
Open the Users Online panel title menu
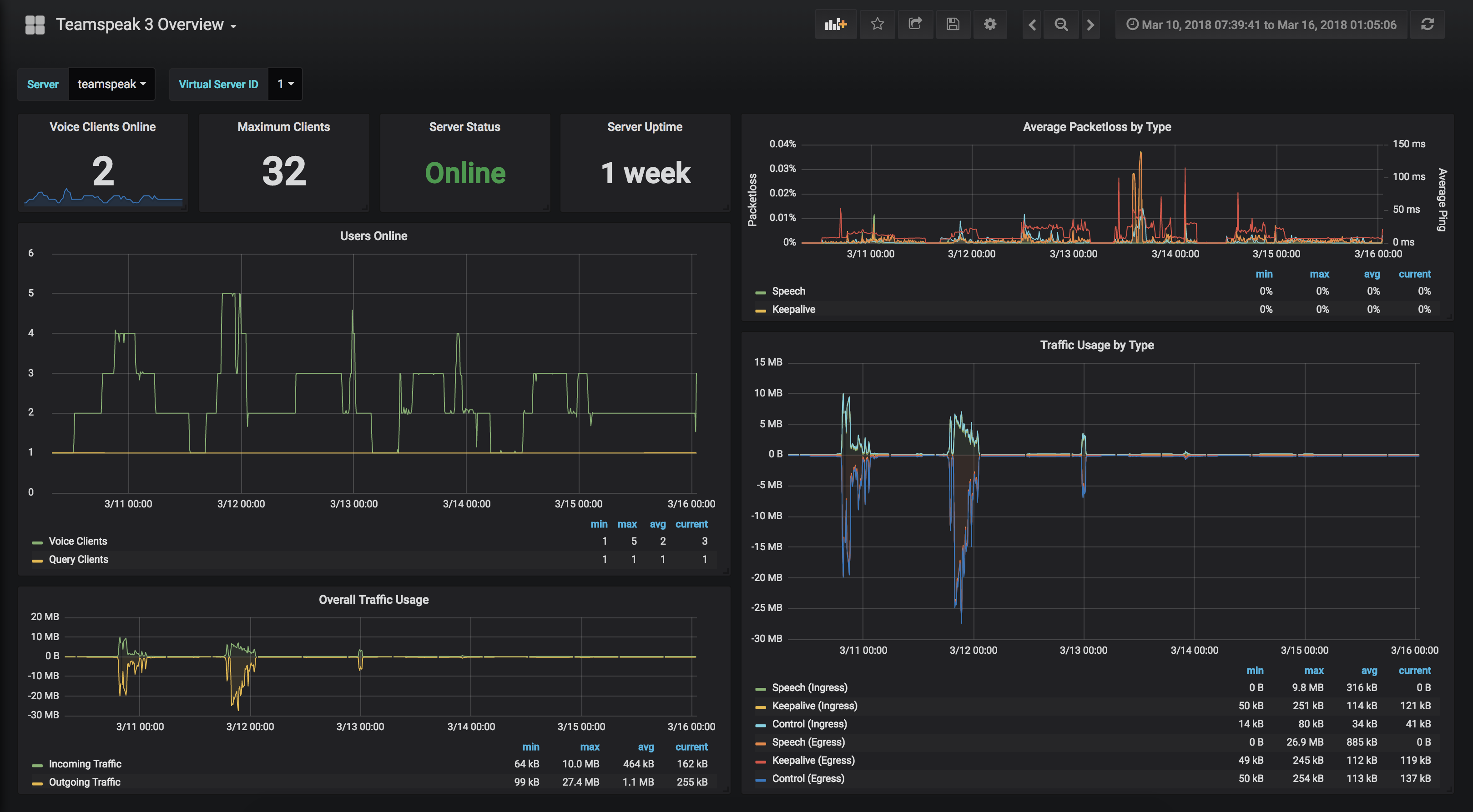tap(373, 236)
